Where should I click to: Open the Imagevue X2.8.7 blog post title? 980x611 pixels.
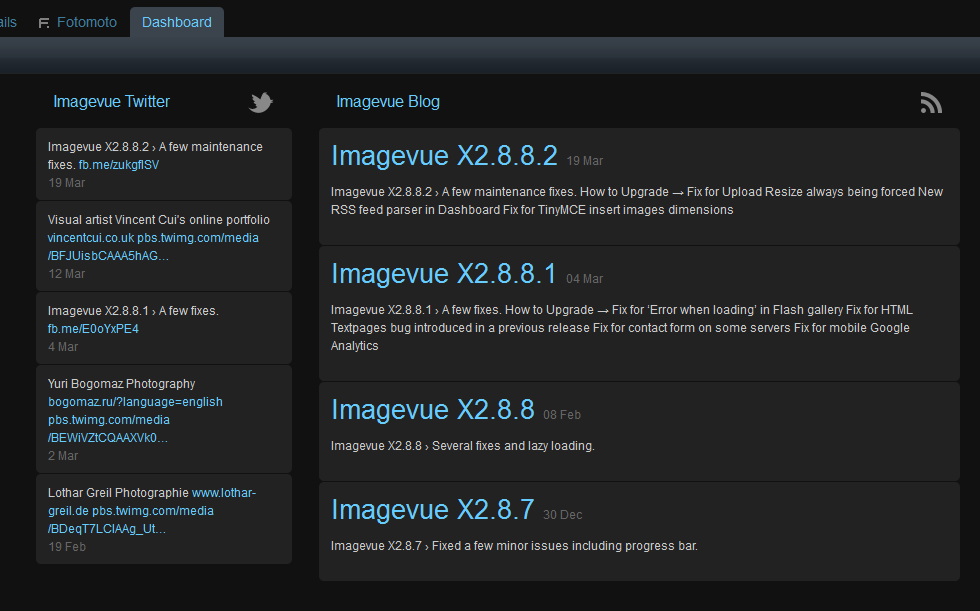click(432, 510)
